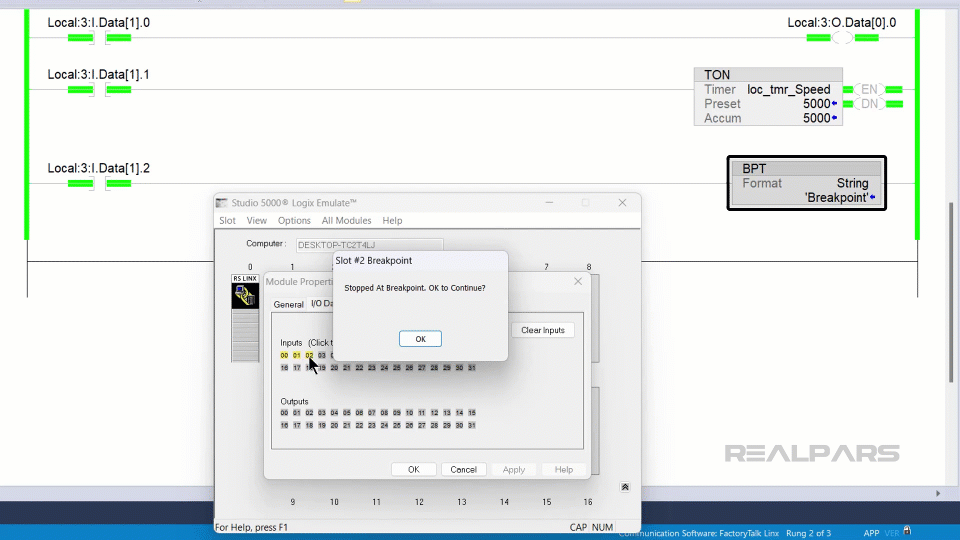Click Help in Module Properties dialog
The height and width of the screenshot is (540, 960).
[x=564, y=470]
